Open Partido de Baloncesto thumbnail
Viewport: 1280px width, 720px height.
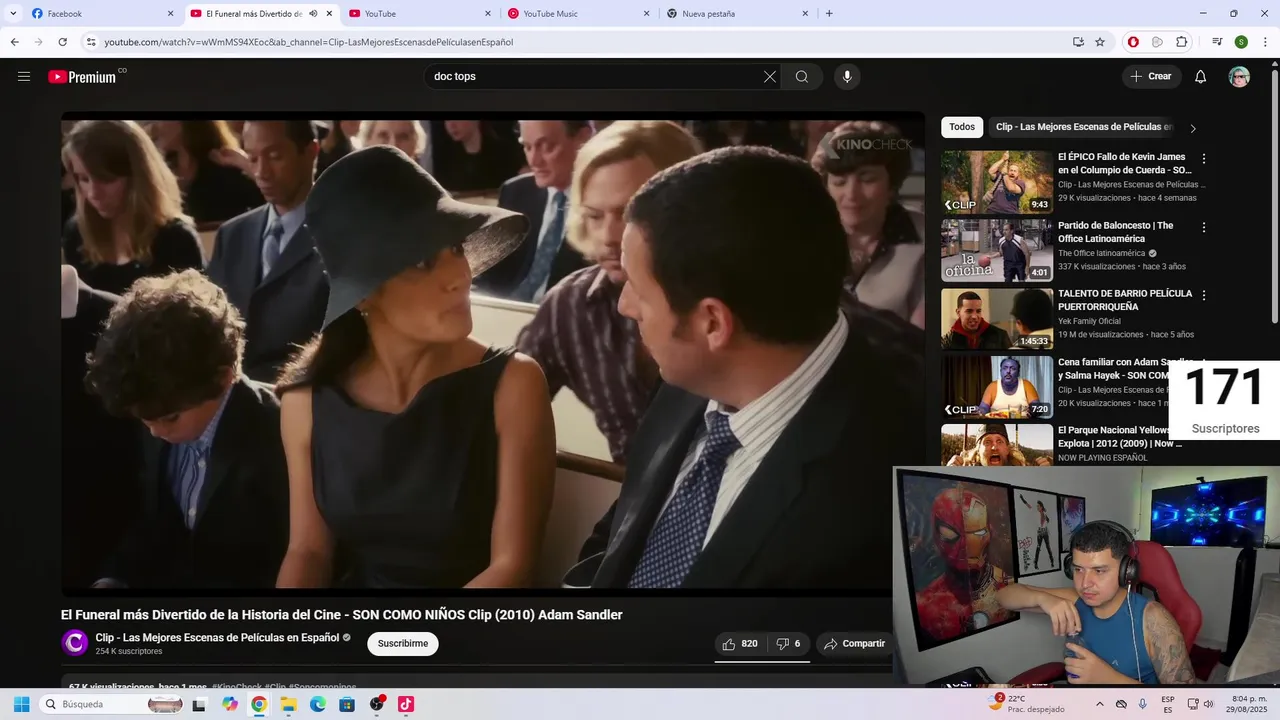(997, 251)
